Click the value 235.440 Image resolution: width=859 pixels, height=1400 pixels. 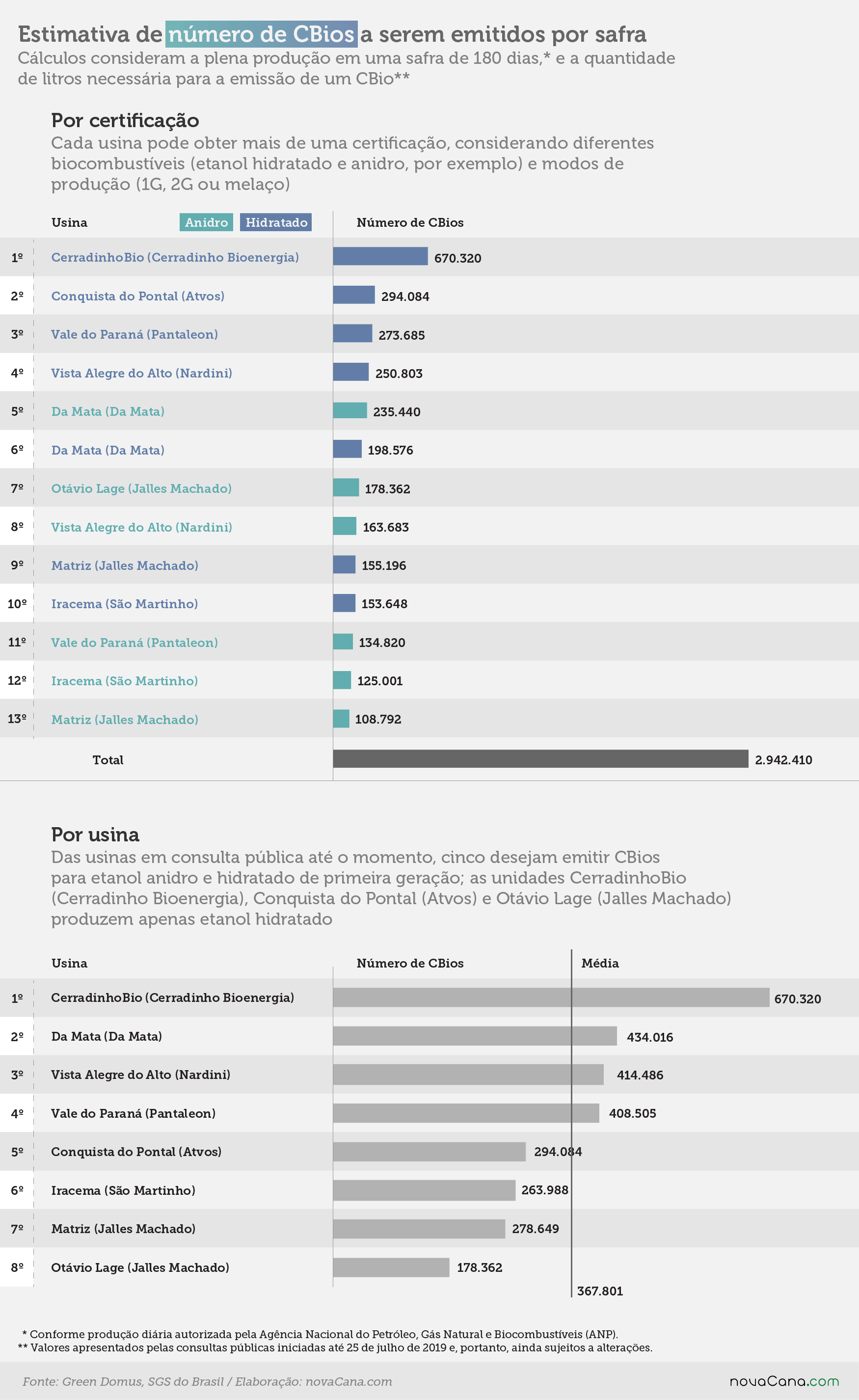(397, 412)
